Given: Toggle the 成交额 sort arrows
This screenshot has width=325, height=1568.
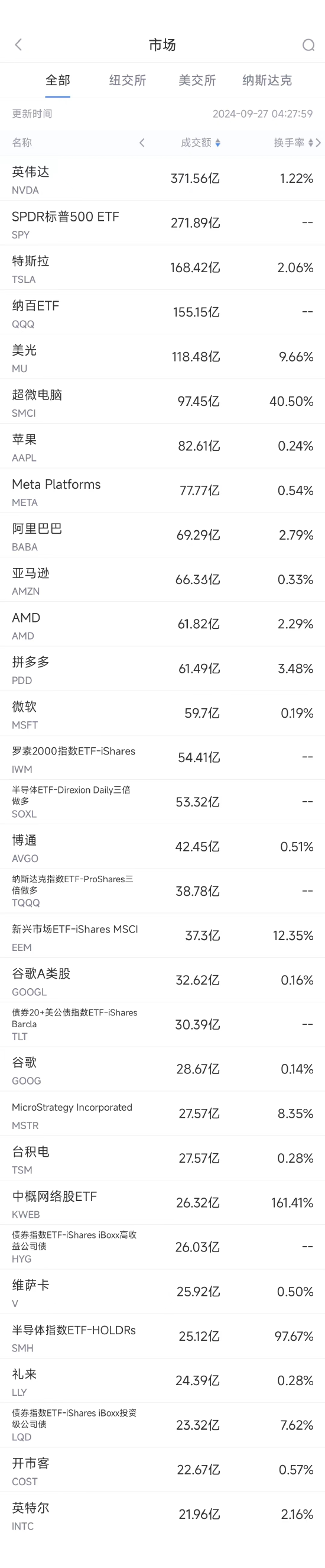Looking at the screenshot, I should 217,143.
